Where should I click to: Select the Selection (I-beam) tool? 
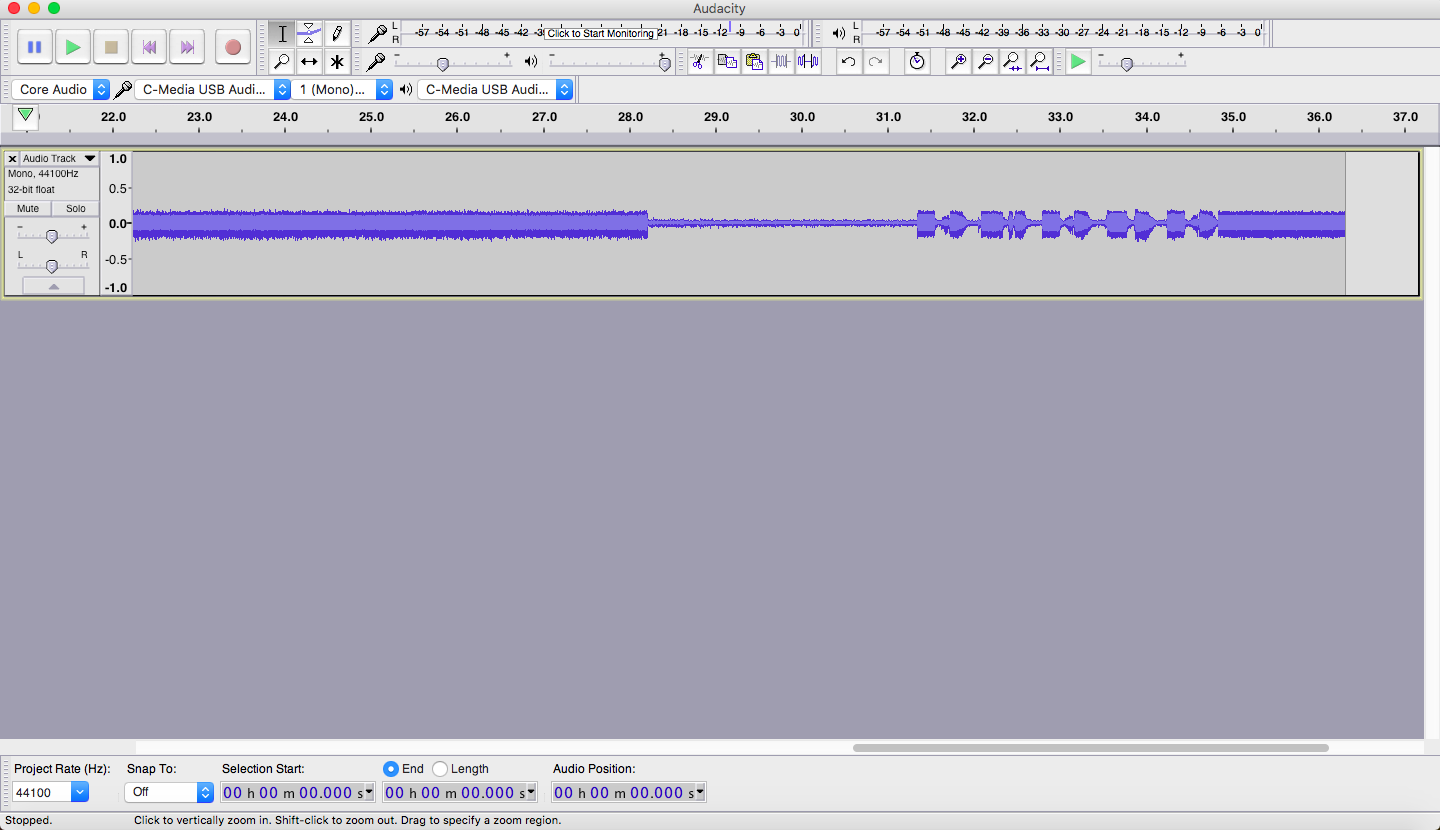tap(282, 34)
